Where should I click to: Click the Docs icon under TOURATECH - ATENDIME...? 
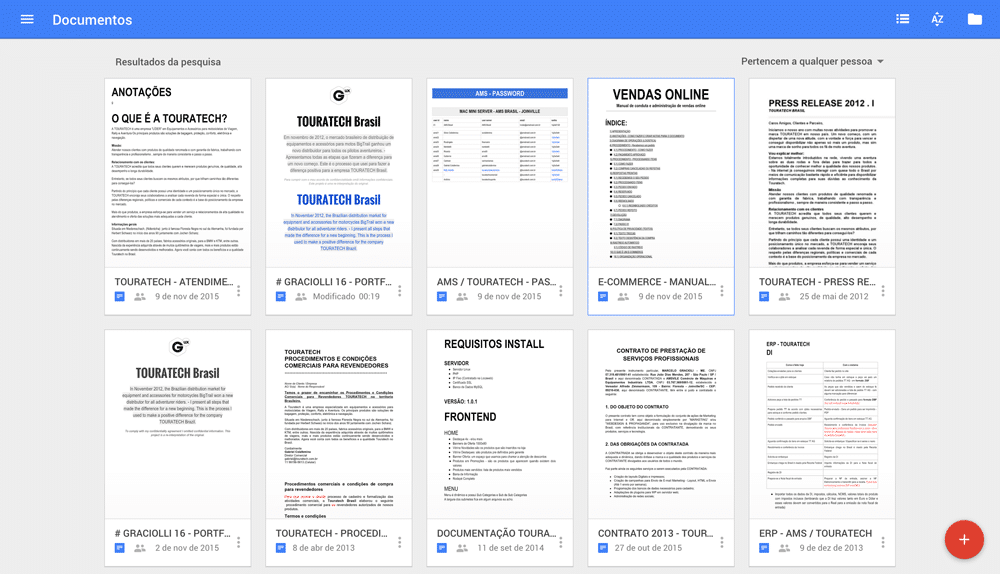tap(119, 297)
